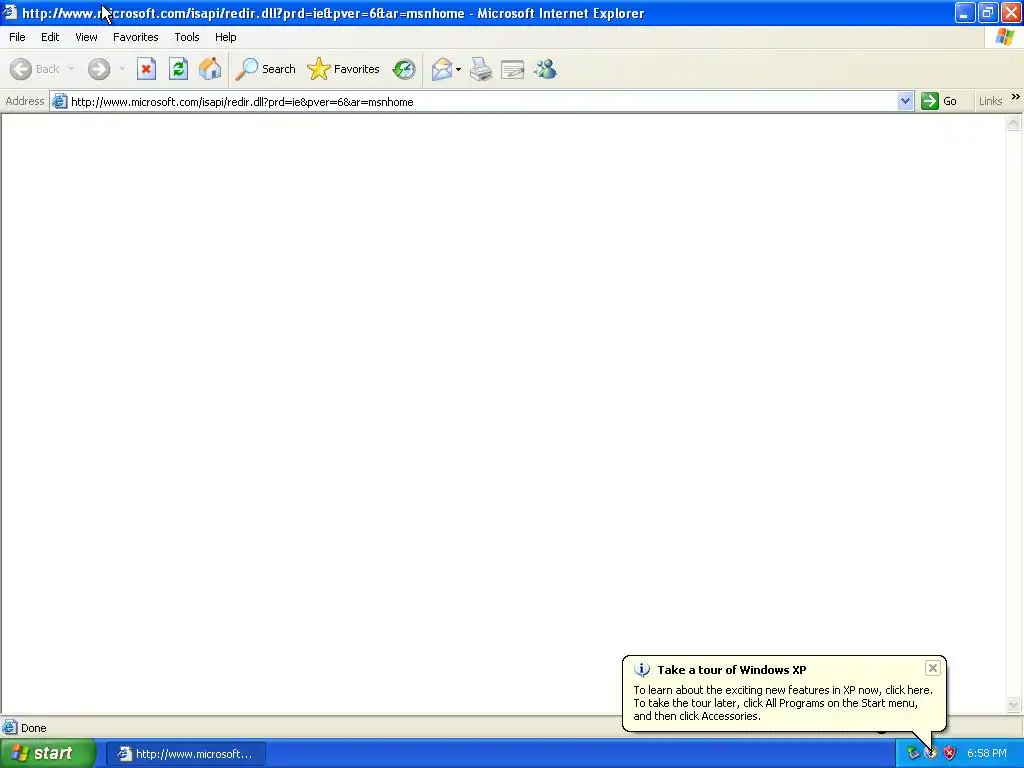Click the tour Windows XP tray icon

[x=931, y=753]
